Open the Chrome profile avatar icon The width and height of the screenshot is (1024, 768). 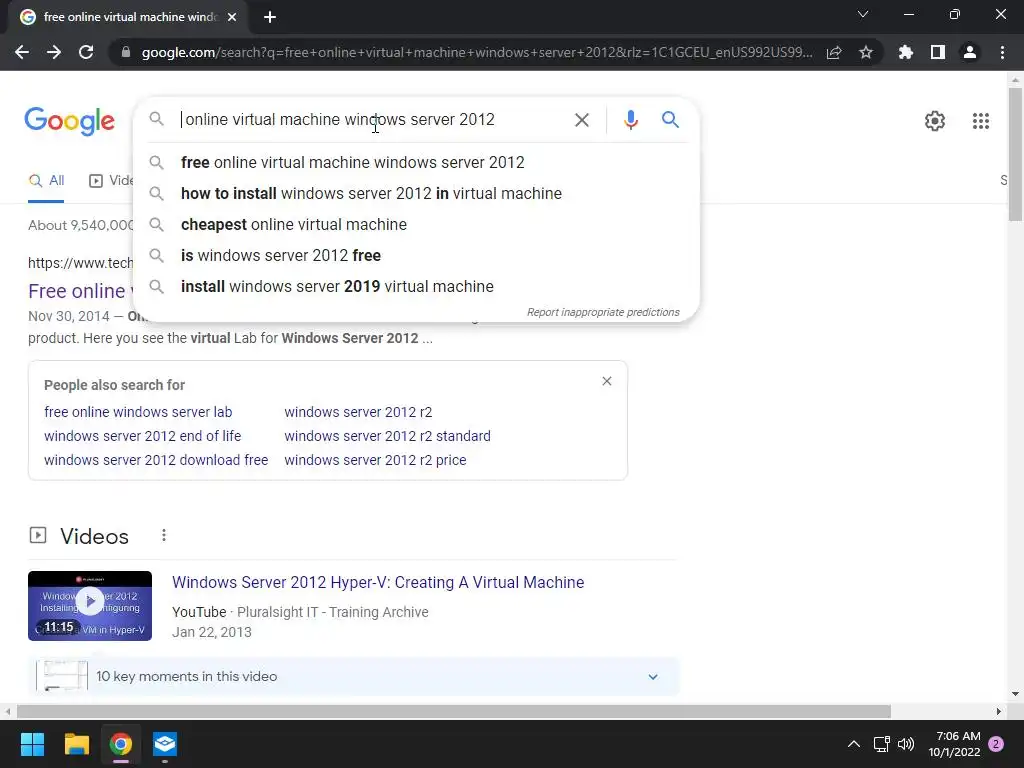(x=970, y=52)
